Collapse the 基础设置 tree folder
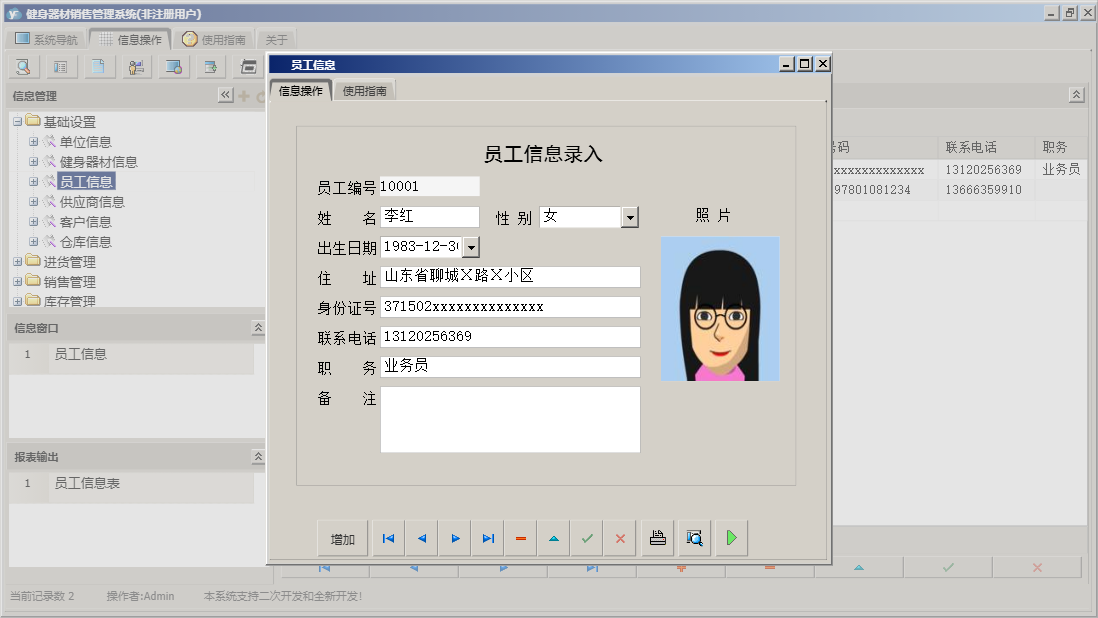The width and height of the screenshot is (1098, 618). point(18,122)
